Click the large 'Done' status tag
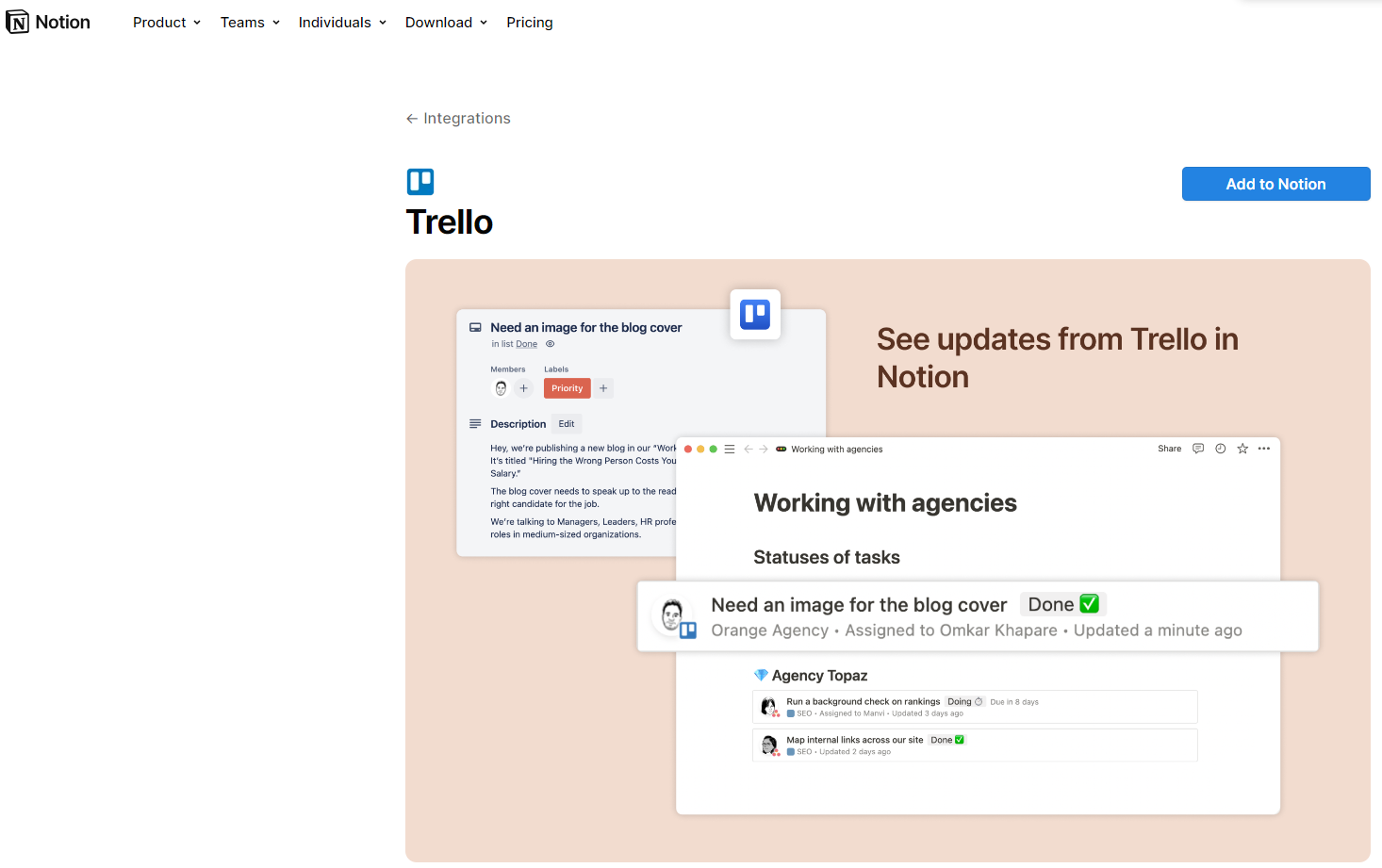The width and height of the screenshot is (1382, 868). point(1062,604)
